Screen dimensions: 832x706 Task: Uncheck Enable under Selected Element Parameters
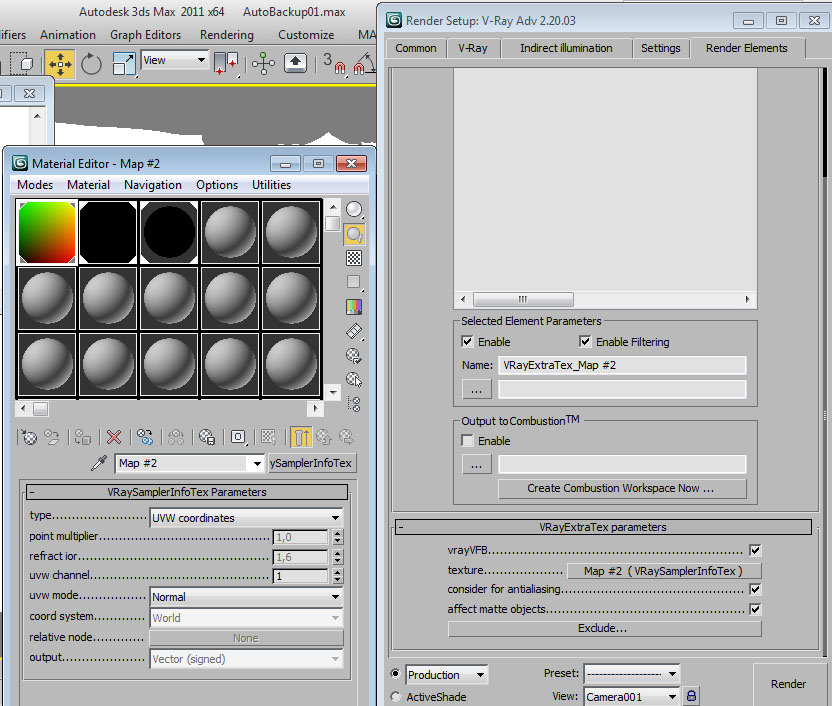coord(467,342)
